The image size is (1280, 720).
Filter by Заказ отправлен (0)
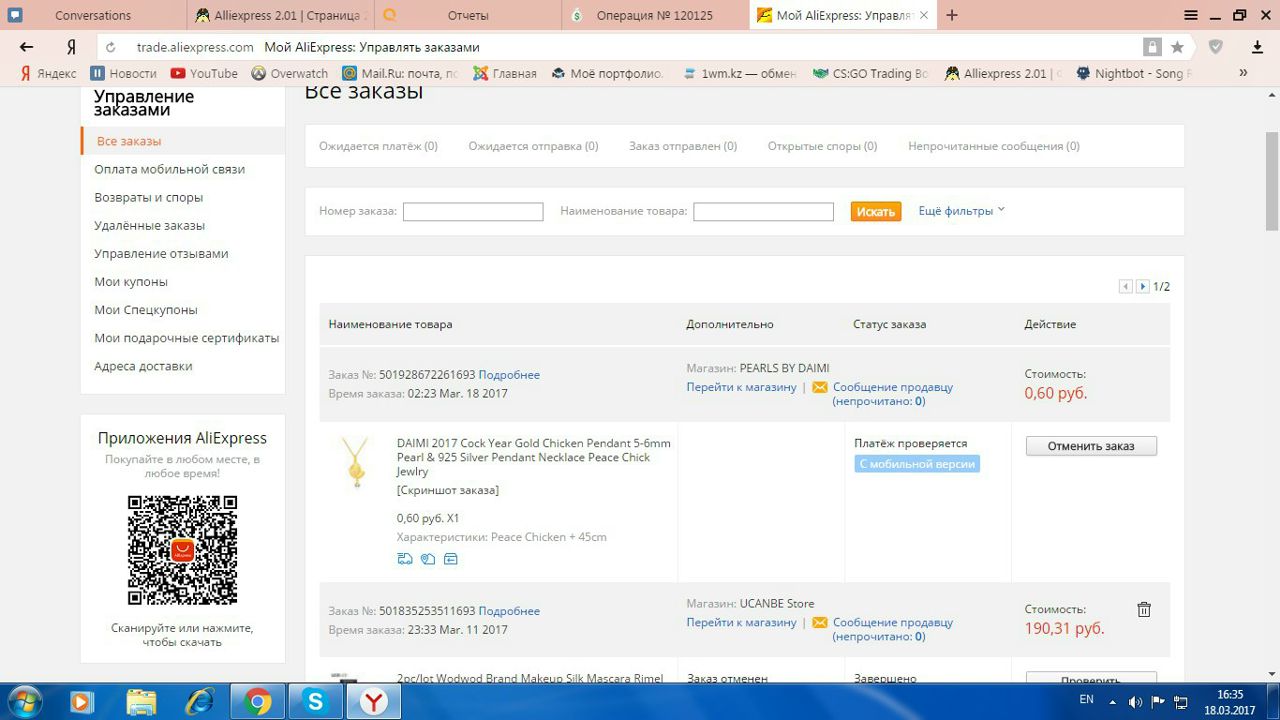pyautogui.click(x=683, y=146)
